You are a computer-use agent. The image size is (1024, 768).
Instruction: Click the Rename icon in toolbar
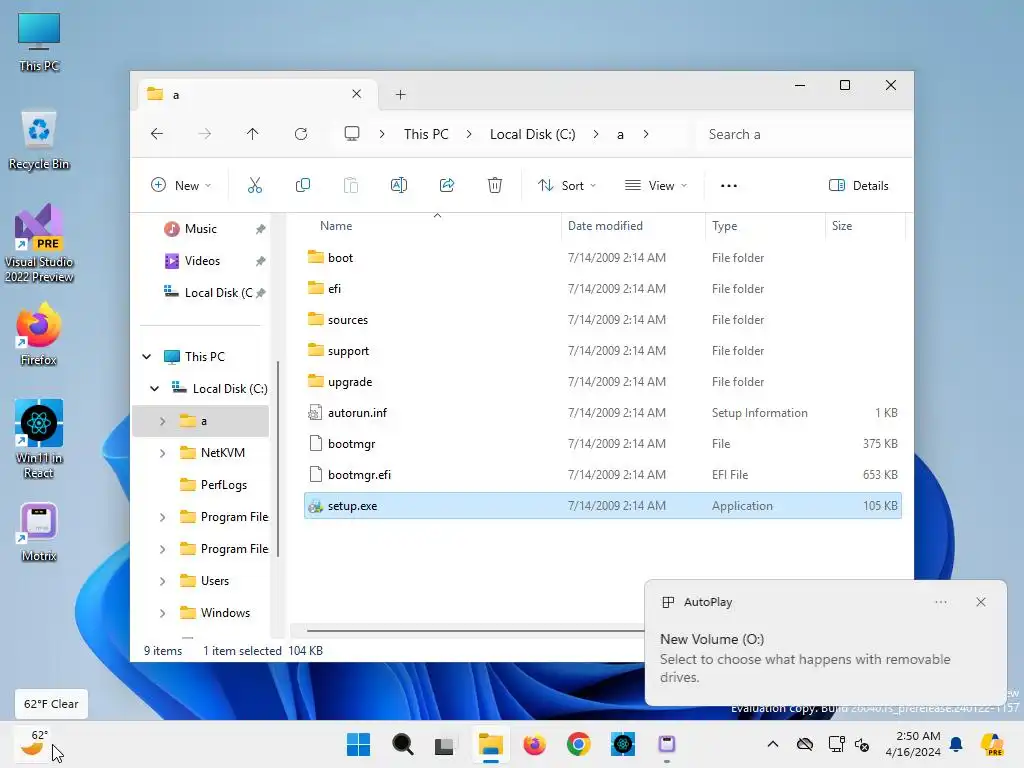pos(398,185)
